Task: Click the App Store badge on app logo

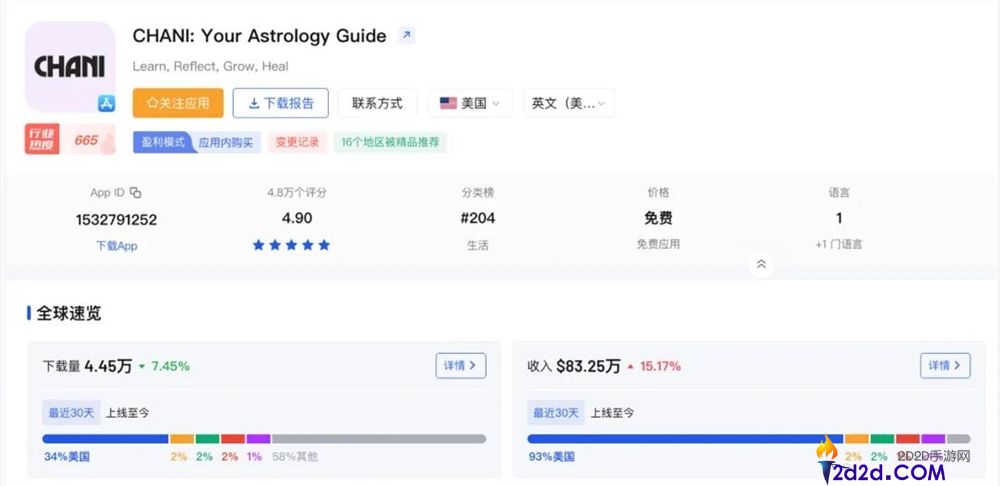Action: click(107, 103)
